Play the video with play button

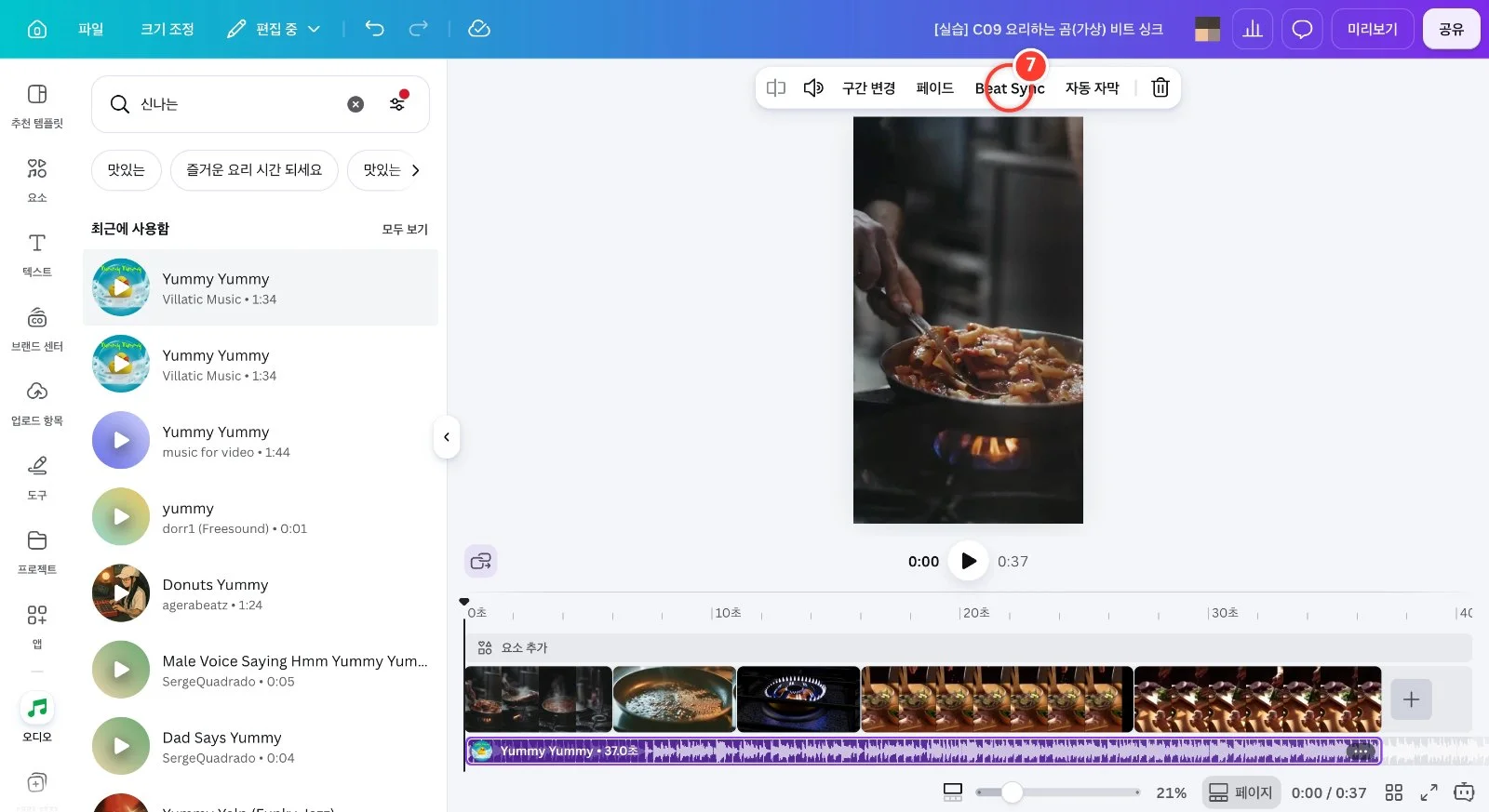[x=969, y=561]
